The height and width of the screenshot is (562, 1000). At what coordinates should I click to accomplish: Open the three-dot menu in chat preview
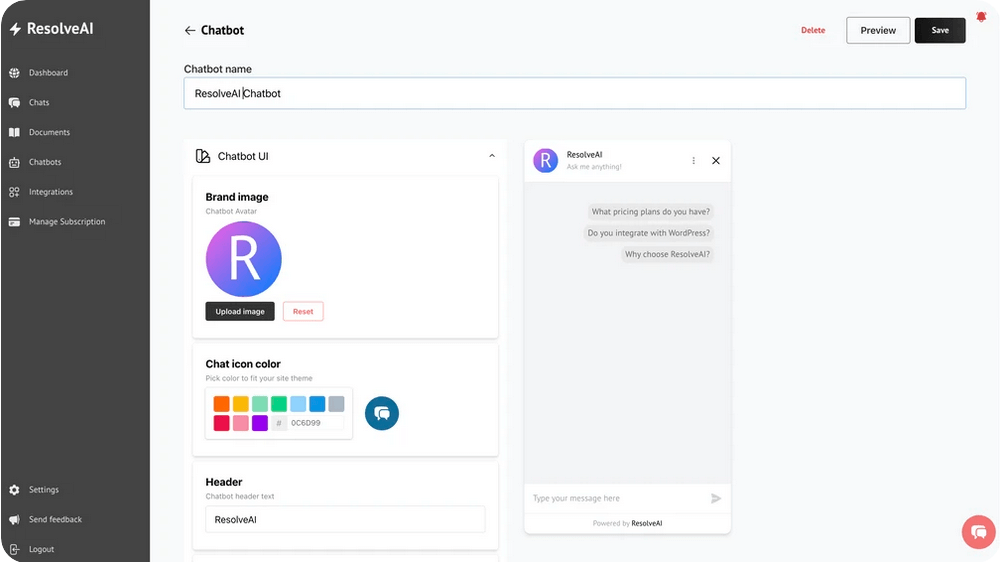(x=694, y=160)
